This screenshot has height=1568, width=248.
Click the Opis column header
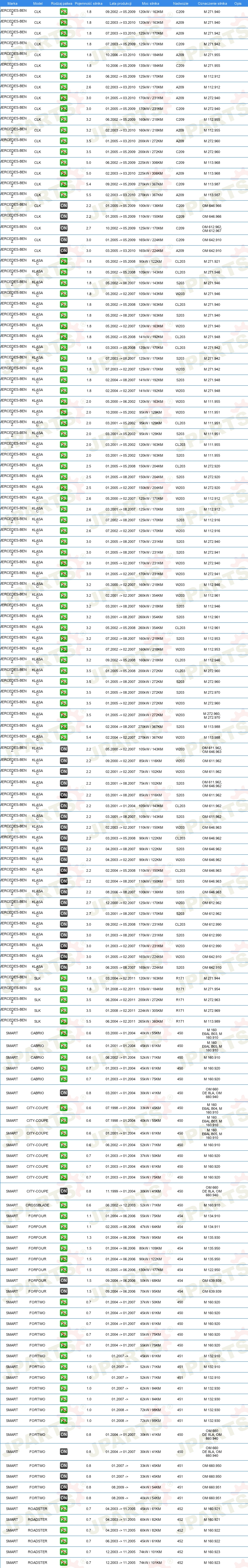coord(238,3)
